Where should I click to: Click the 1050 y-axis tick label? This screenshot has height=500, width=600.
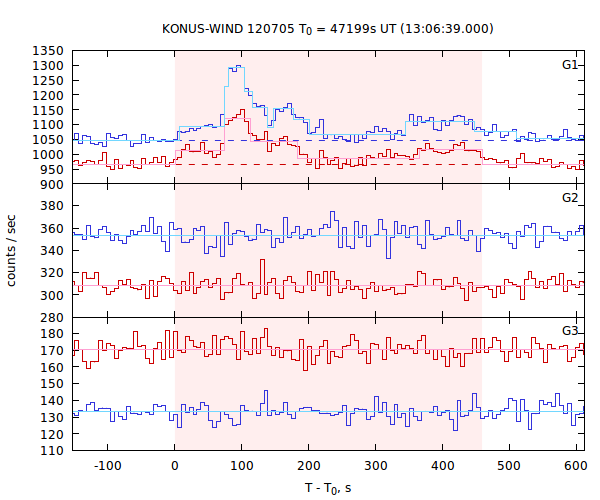(x=48, y=140)
